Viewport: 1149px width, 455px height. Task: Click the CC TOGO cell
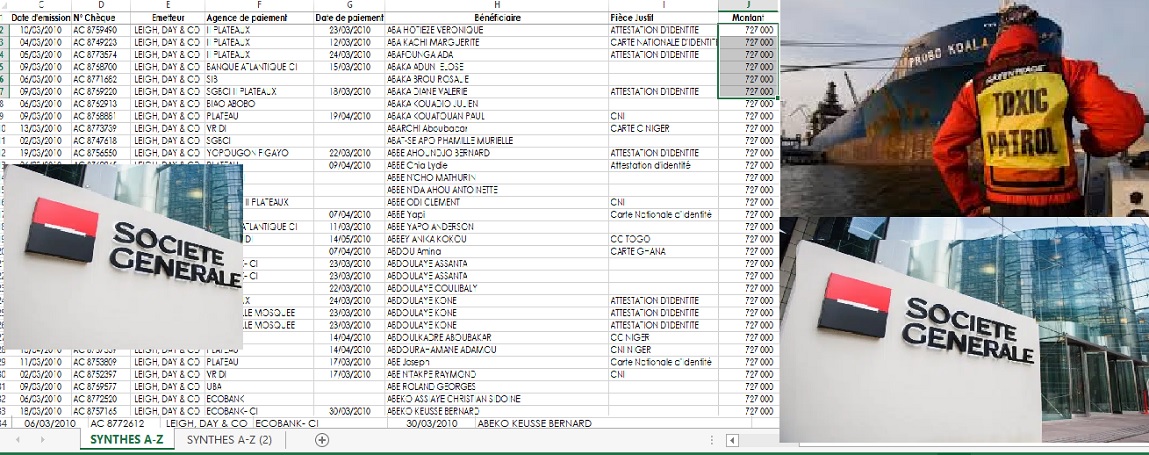coord(663,239)
